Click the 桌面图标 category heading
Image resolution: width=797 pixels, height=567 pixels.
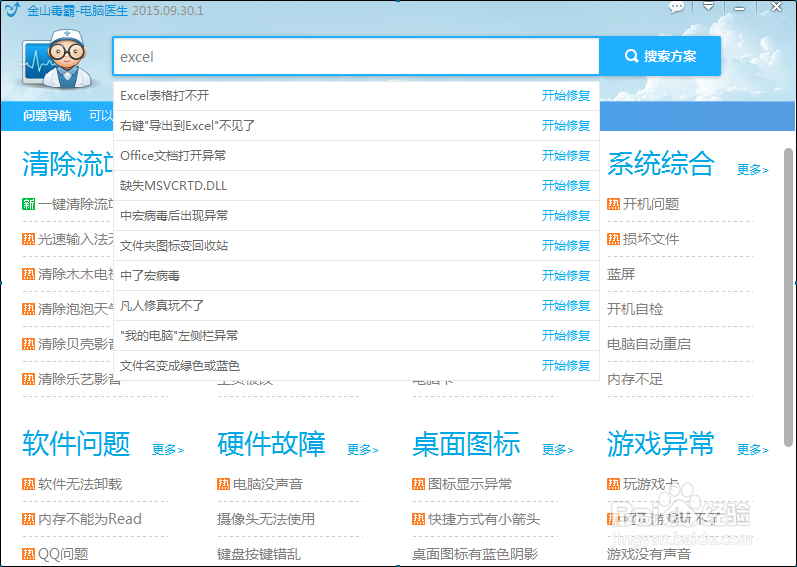(x=466, y=444)
